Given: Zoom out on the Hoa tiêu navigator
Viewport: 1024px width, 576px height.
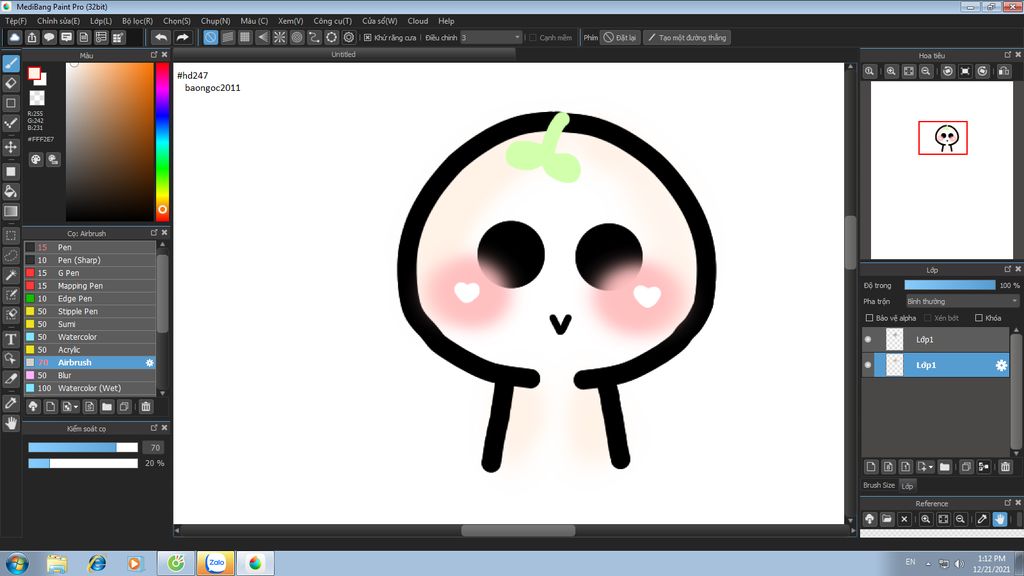Looking at the screenshot, I should tap(926, 71).
